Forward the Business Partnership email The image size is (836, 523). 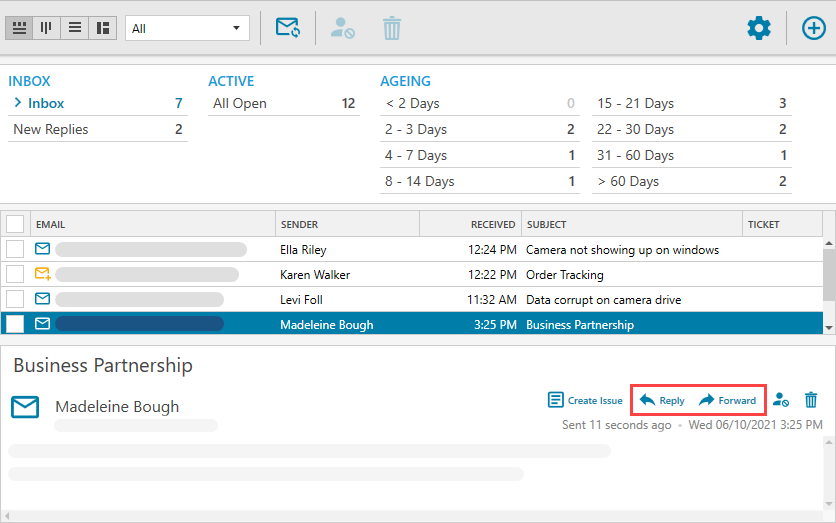pyautogui.click(x=727, y=400)
